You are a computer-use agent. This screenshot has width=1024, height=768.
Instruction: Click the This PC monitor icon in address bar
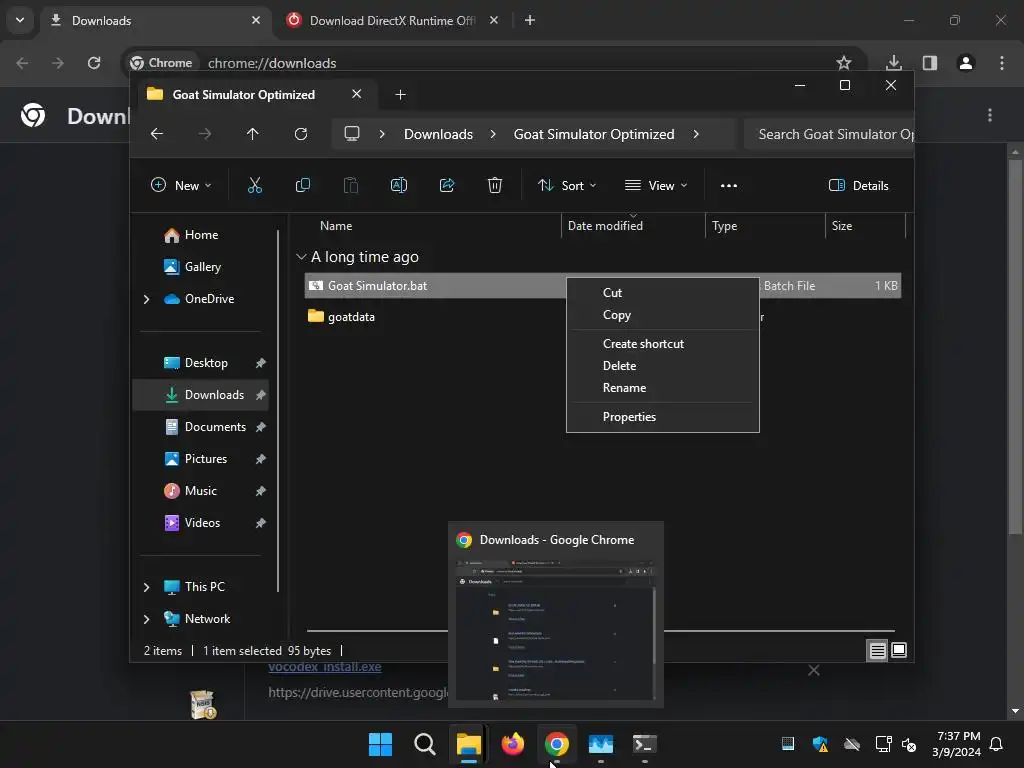point(352,134)
